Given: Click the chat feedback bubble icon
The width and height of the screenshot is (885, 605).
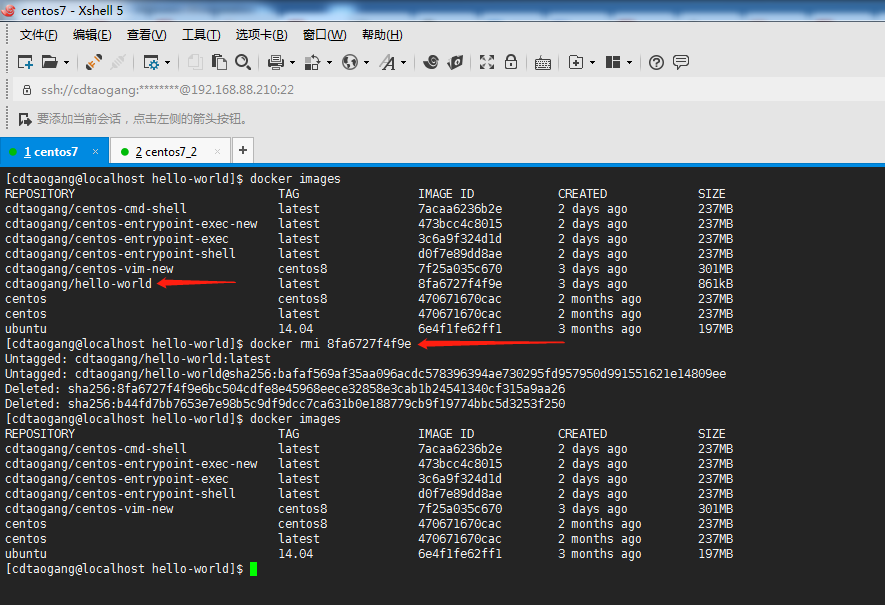Looking at the screenshot, I should point(681,62).
